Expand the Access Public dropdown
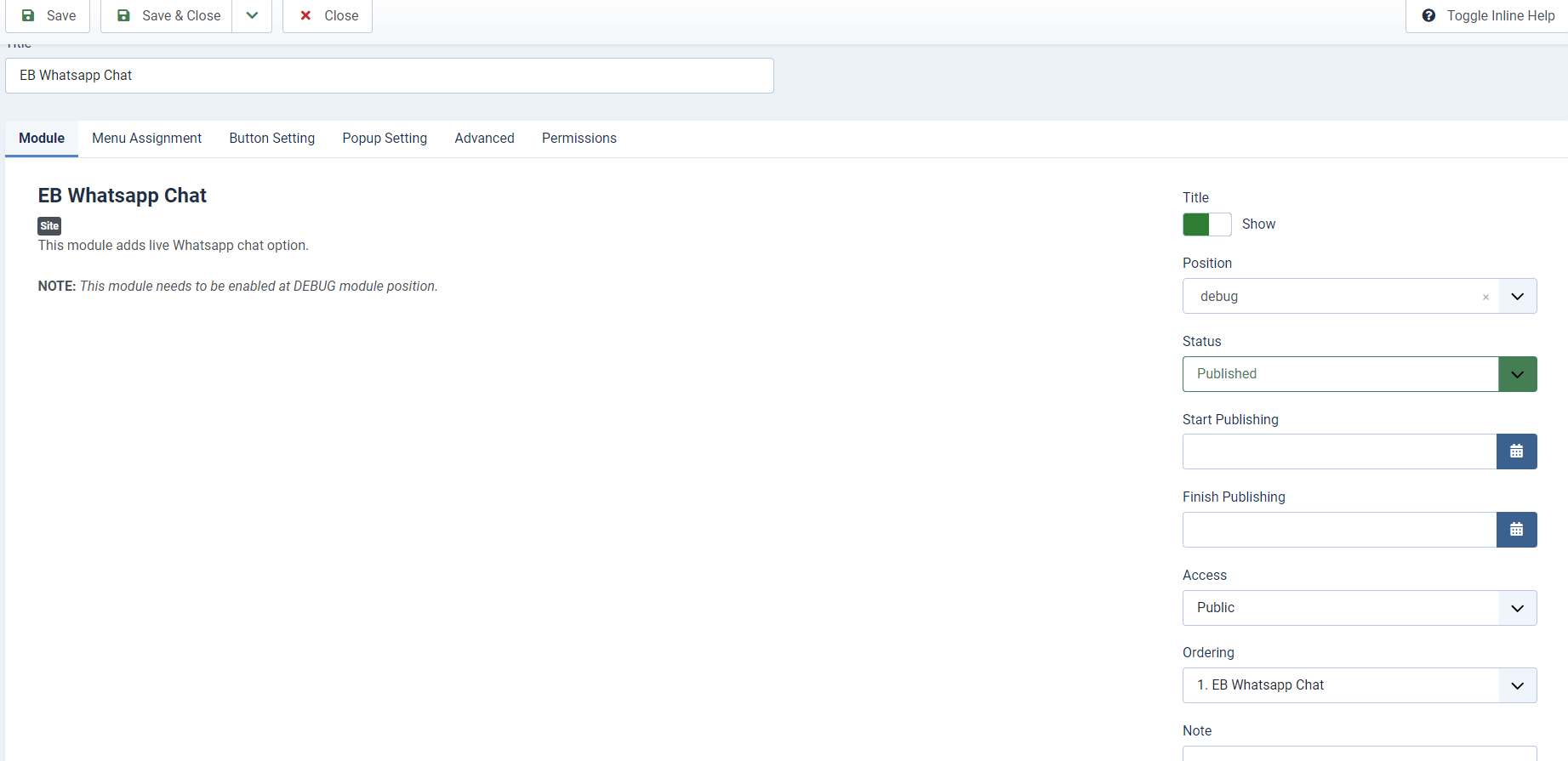 point(1360,608)
